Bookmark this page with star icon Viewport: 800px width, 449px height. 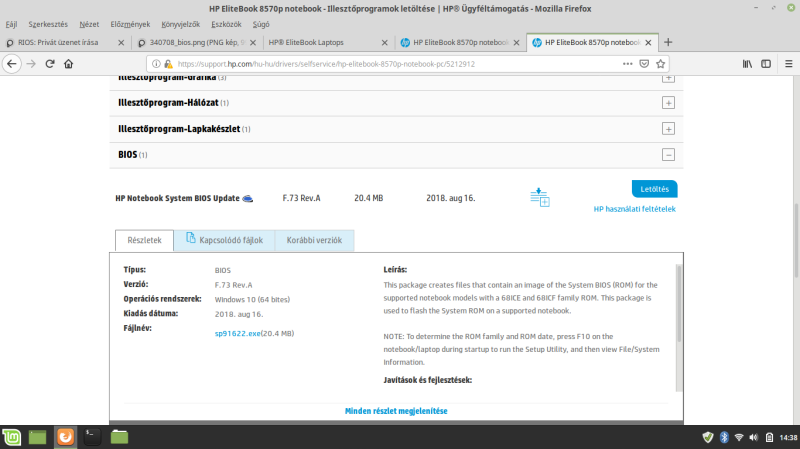coord(661,64)
